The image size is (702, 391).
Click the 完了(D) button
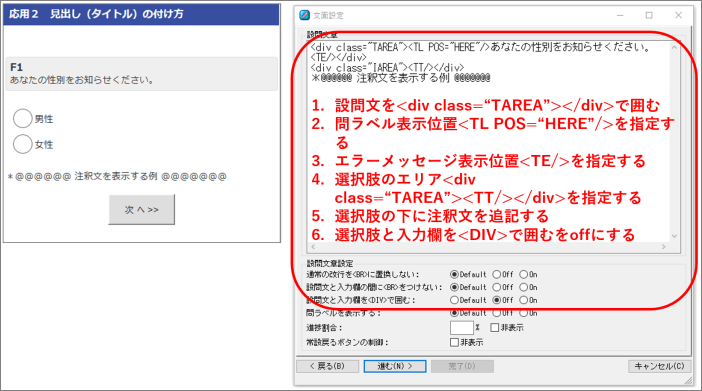click(x=462, y=366)
